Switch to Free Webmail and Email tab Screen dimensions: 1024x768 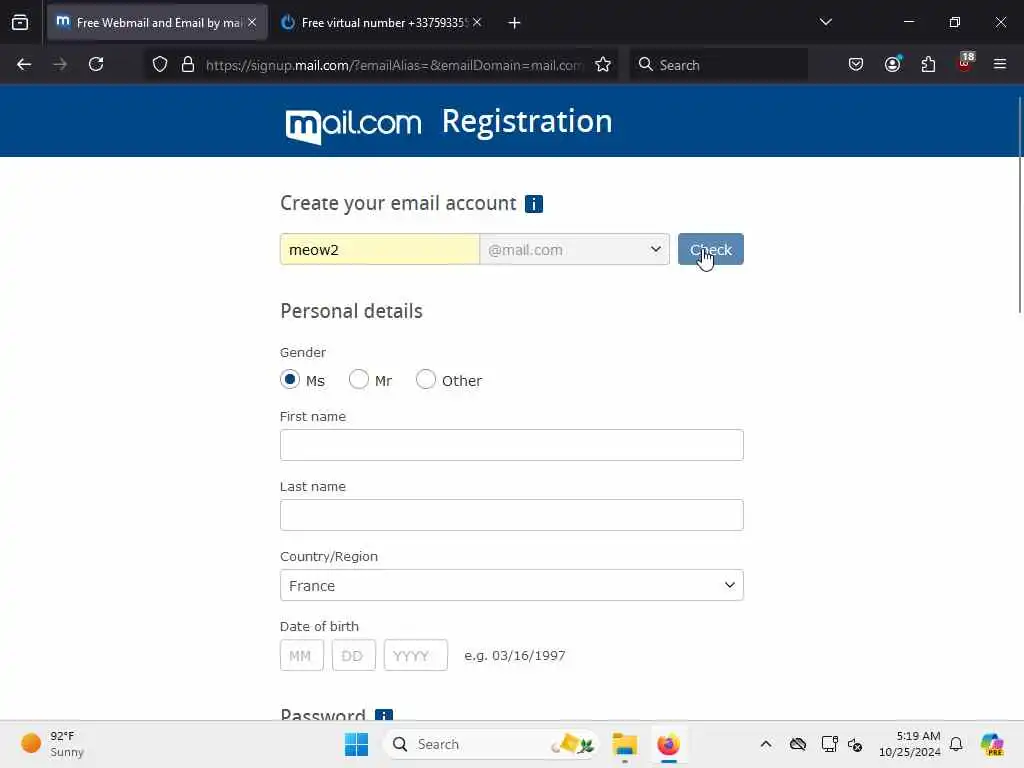(x=157, y=22)
